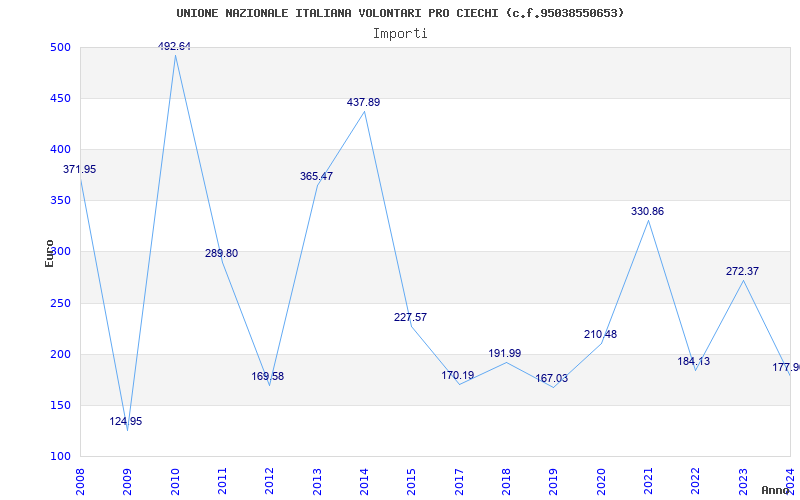Click the y-axis tick 150
This screenshot has width=800, height=500.
(x=59, y=406)
